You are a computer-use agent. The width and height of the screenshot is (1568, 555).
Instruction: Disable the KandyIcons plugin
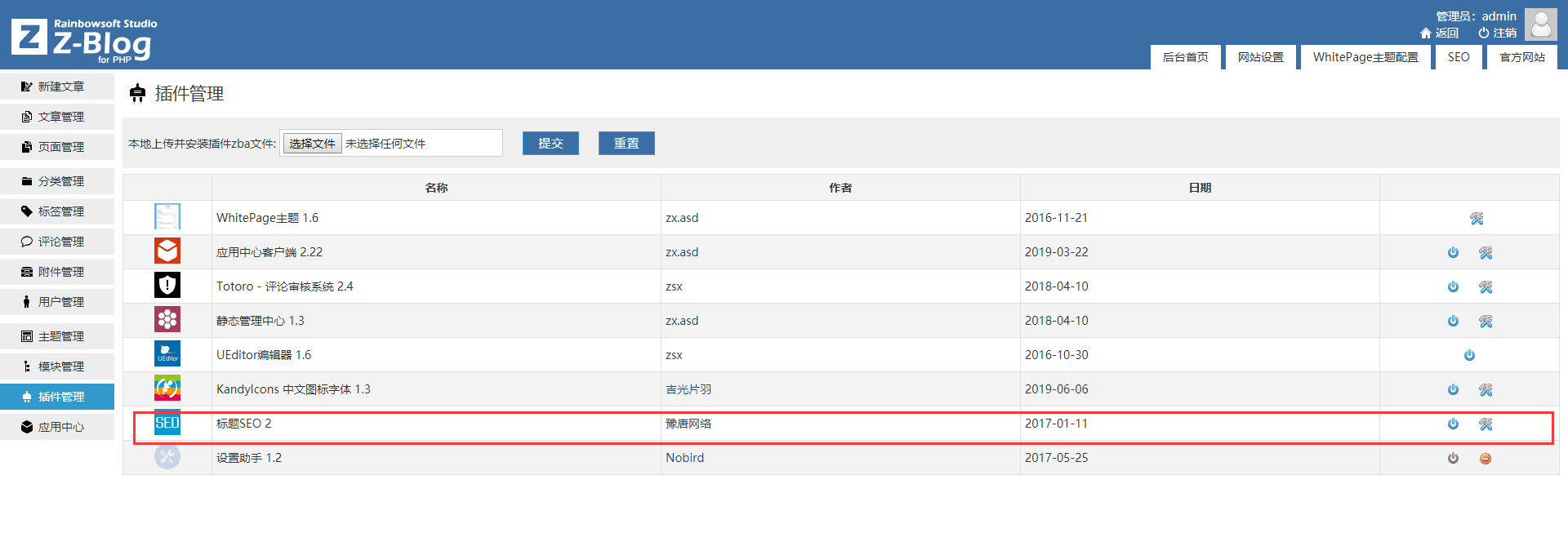coord(1453,390)
